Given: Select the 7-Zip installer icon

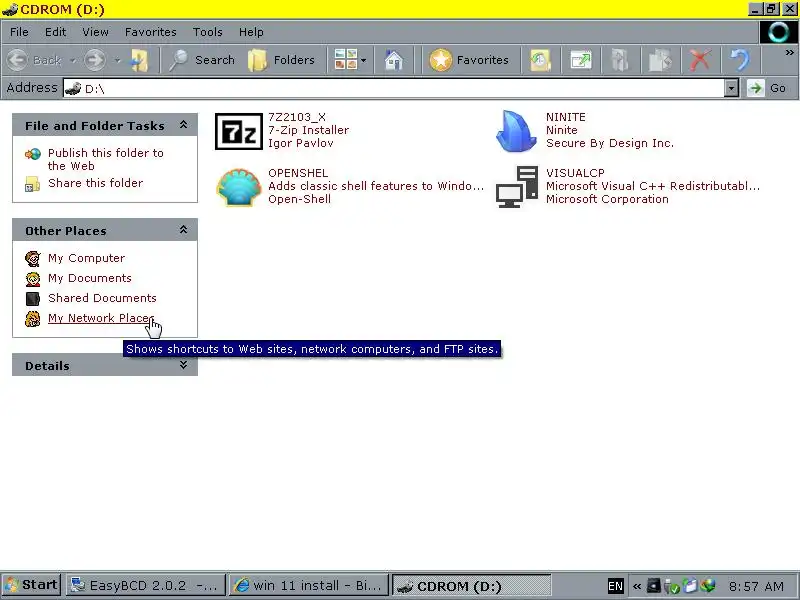Looking at the screenshot, I should point(239,132).
